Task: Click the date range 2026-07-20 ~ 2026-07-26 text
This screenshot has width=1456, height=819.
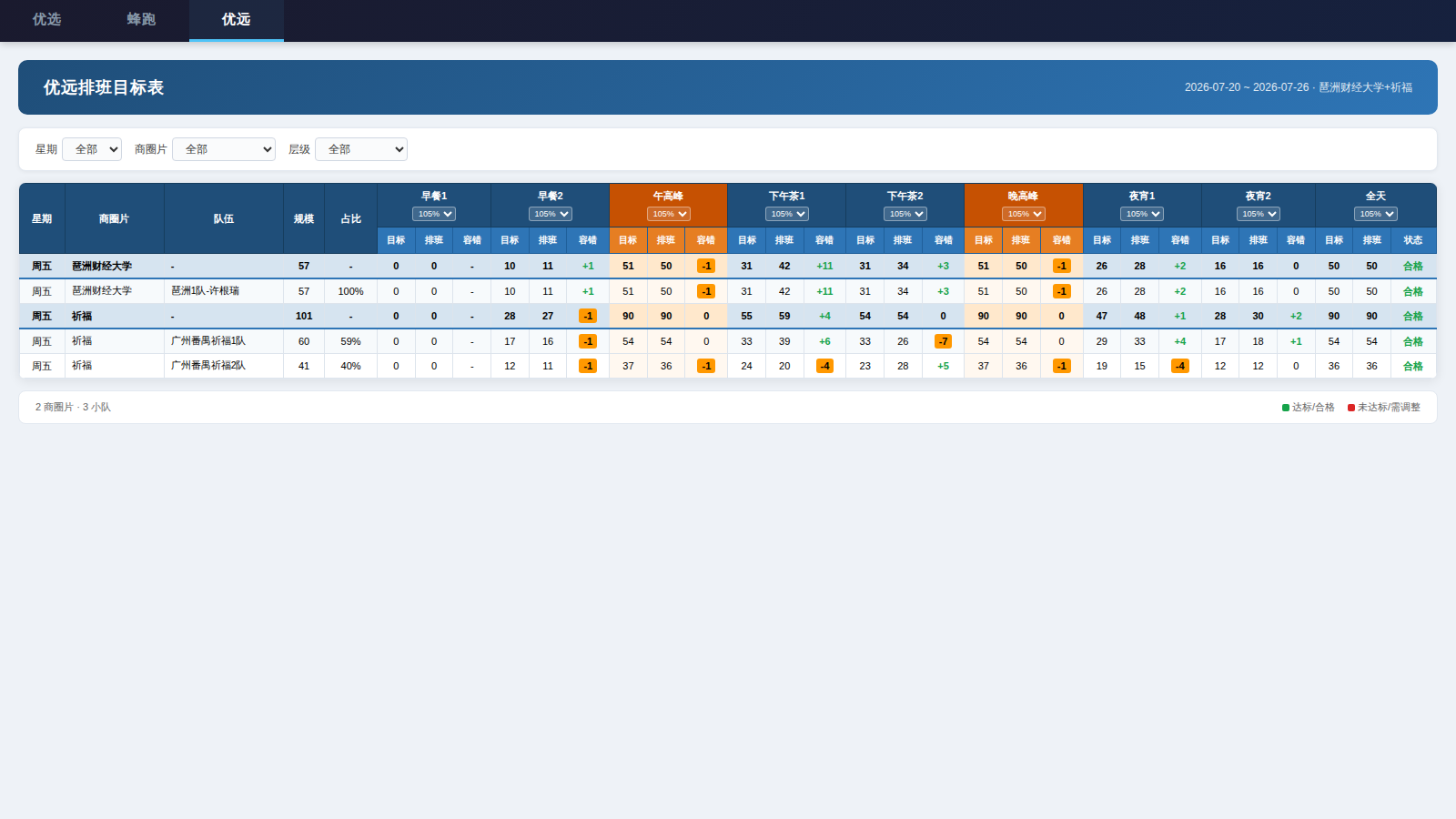Action: tap(1247, 87)
